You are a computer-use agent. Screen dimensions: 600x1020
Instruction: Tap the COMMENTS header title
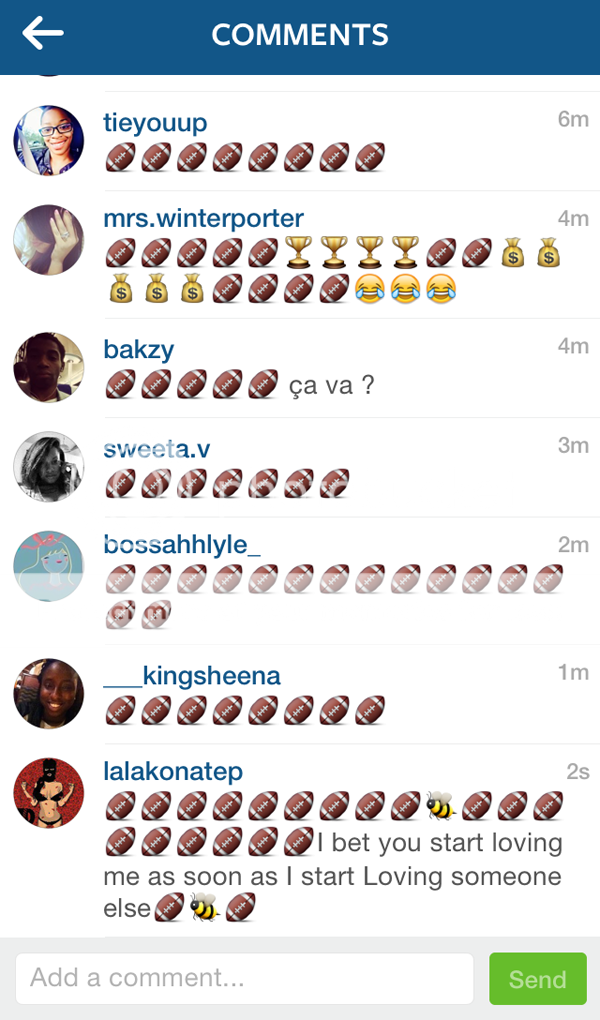[300, 34]
